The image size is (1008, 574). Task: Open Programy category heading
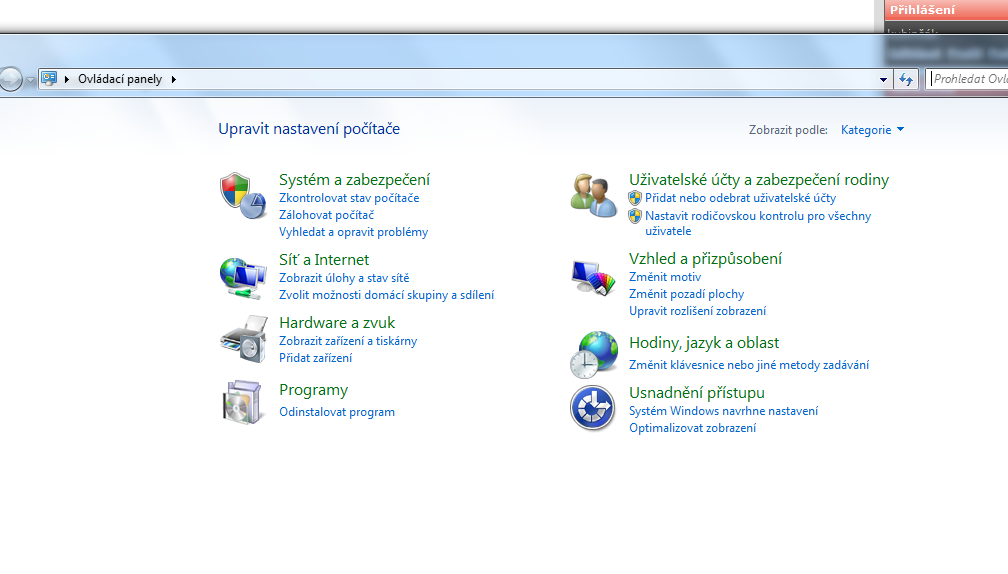313,390
